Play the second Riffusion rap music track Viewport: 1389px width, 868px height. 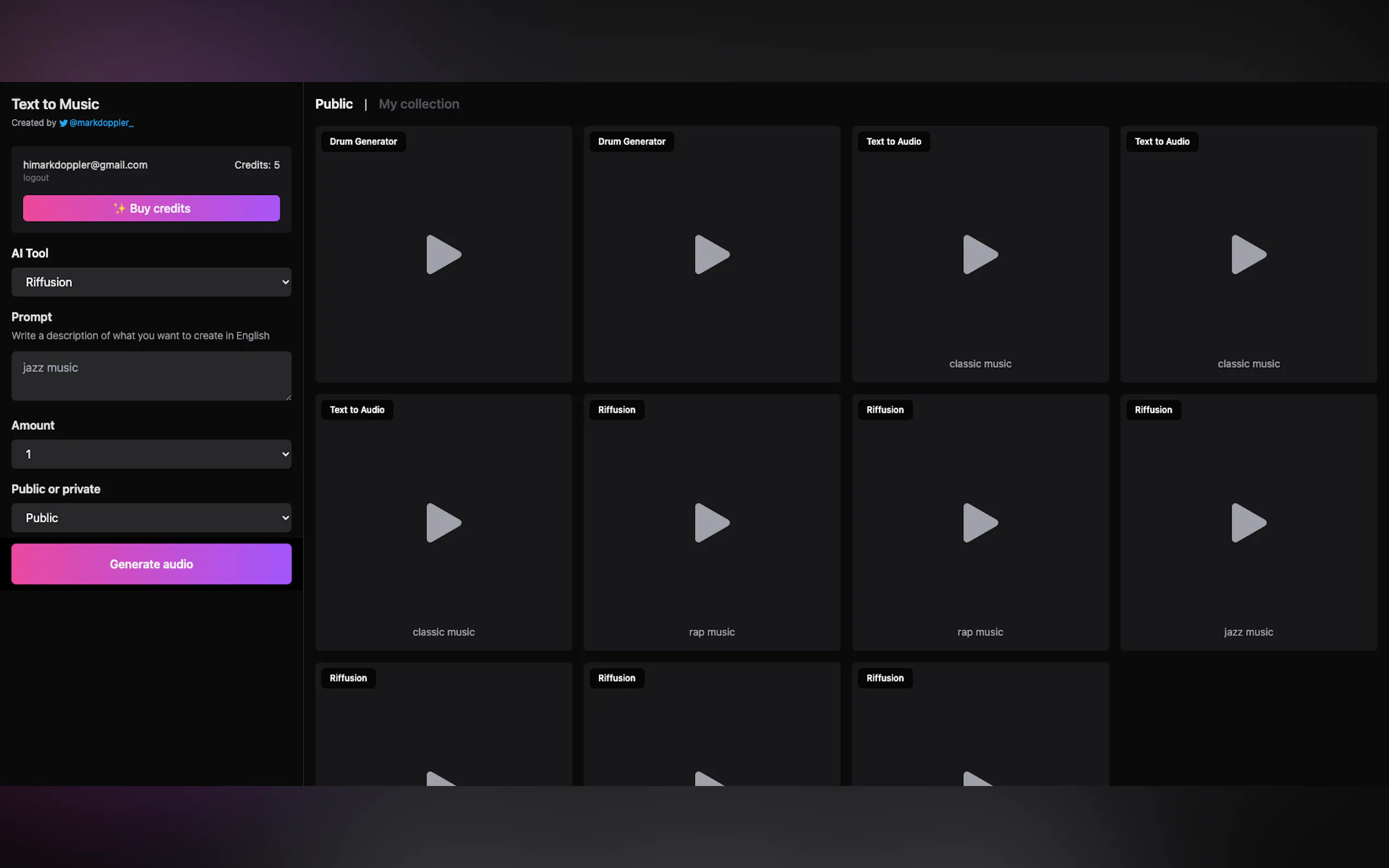979,523
